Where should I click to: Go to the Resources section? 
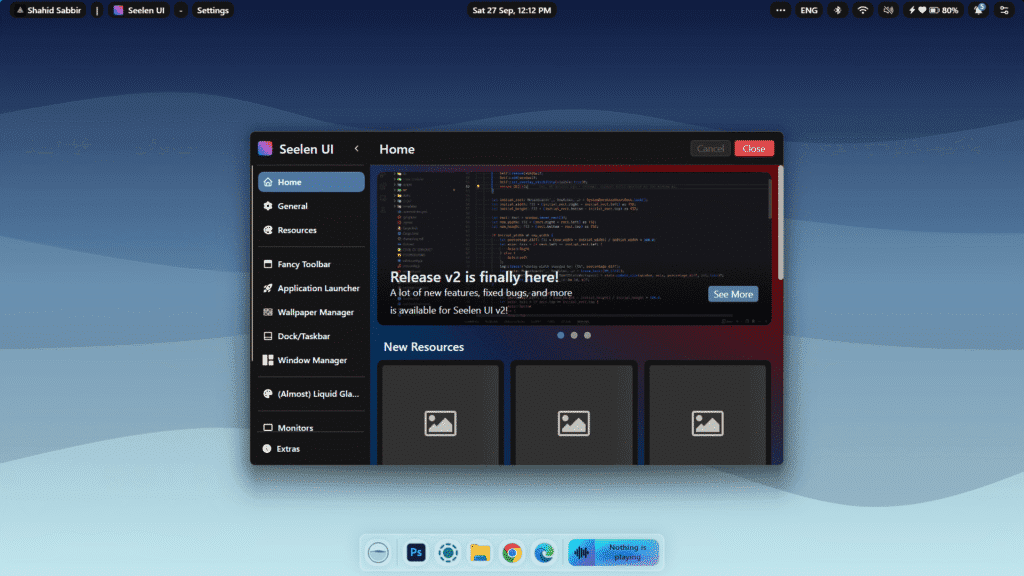click(311, 230)
